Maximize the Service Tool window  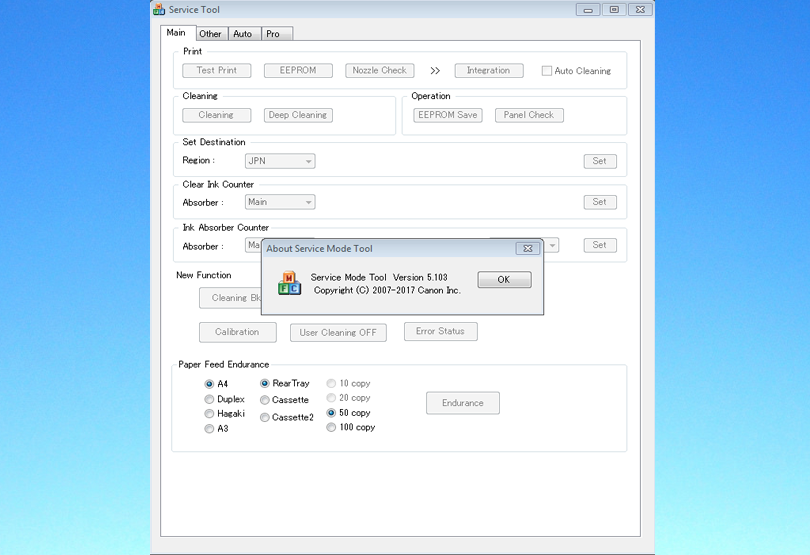click(x=614, y=10)
